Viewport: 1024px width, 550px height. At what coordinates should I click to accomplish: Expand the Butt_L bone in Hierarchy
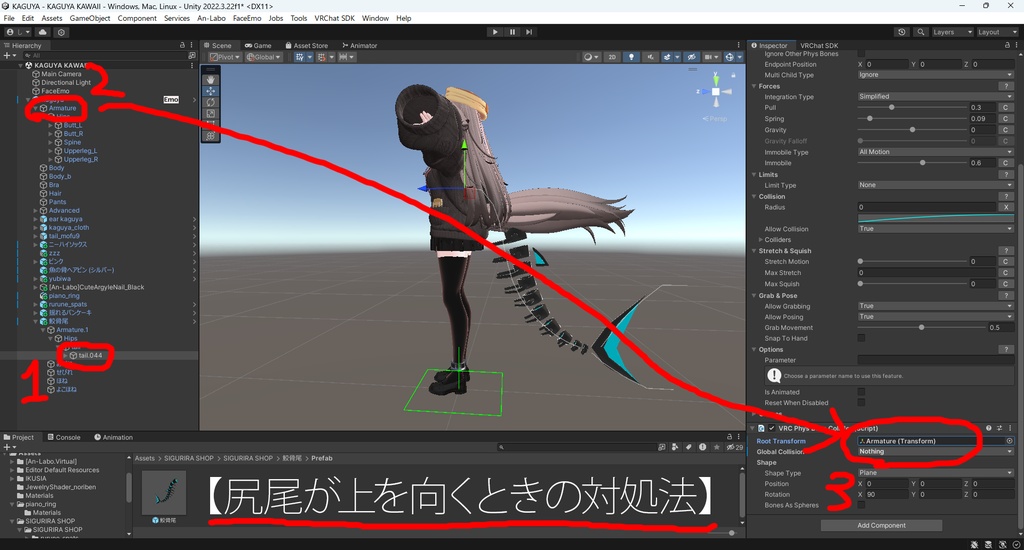pyautogui.click(x=50, y=125)
